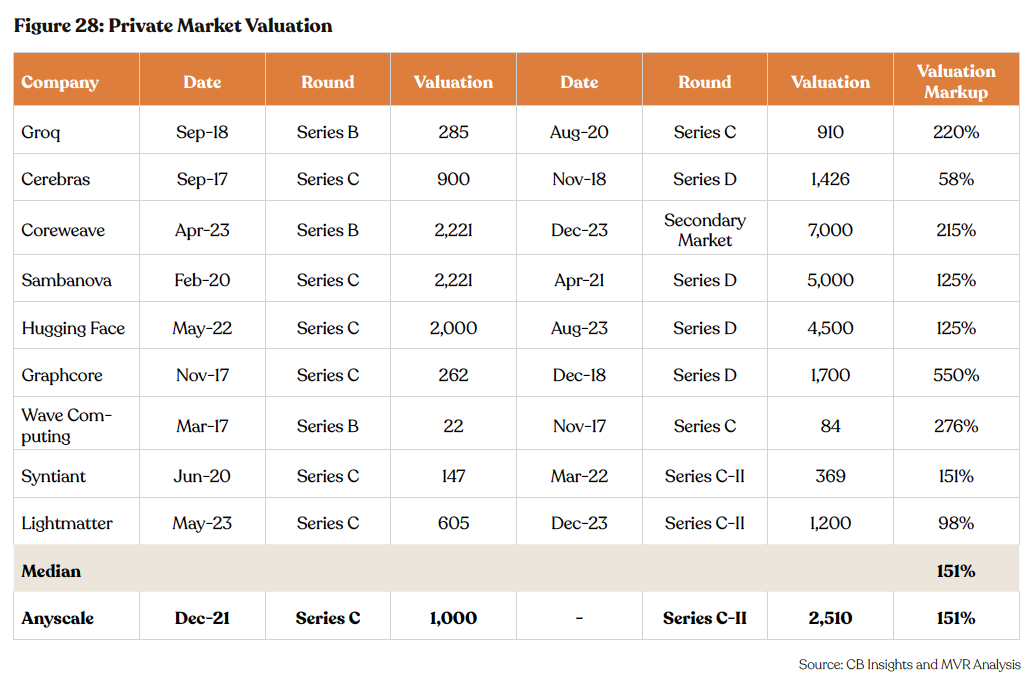The width and height of the screenshot is (1036, 700).
Task: Click the 'Nov-18' date cell
Action: [579, 179]
